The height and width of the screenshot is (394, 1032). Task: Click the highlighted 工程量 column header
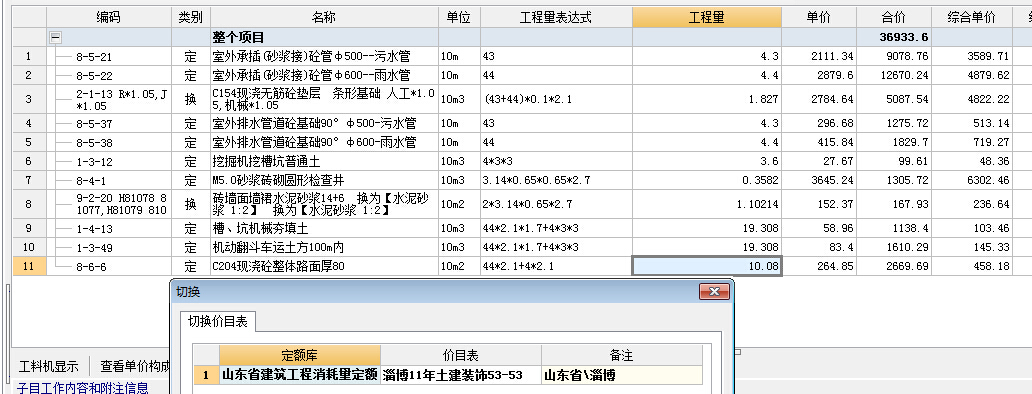click(707, 18)
